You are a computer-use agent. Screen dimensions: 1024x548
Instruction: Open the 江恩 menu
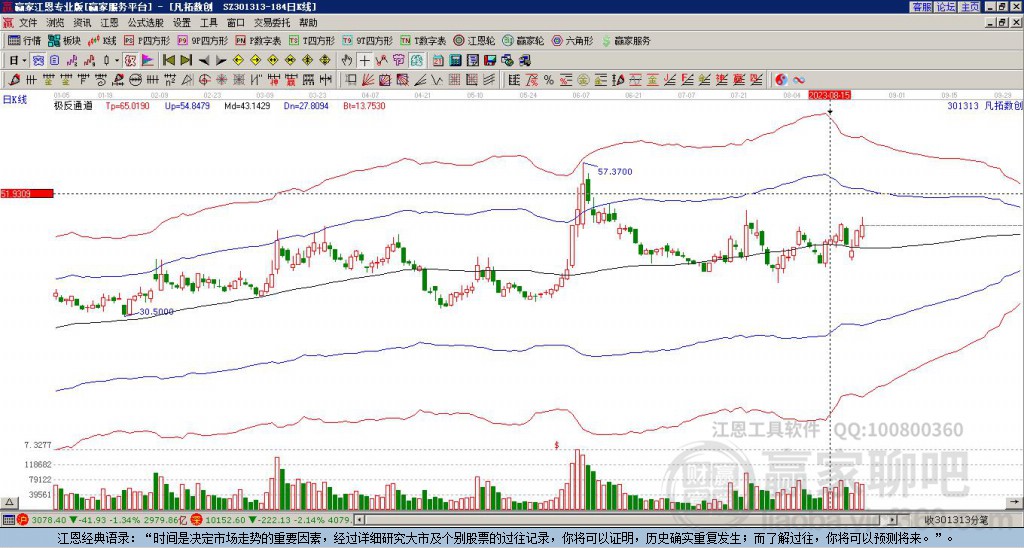click(109, 23)
